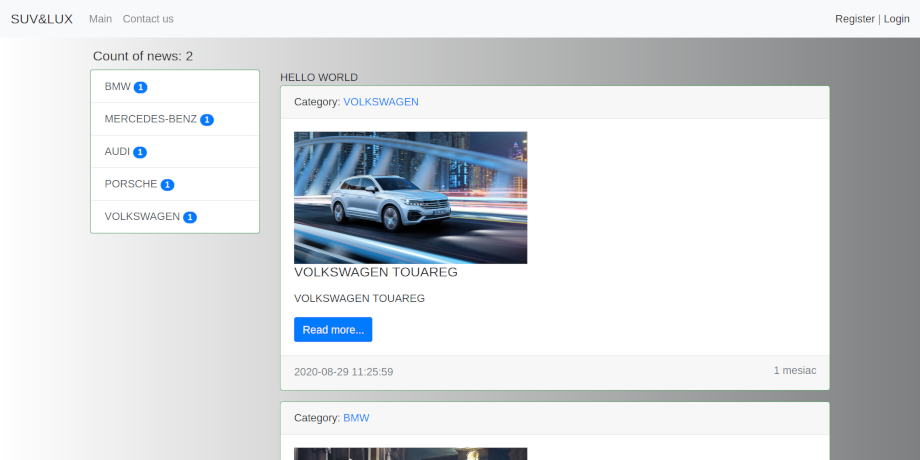Image resolution: width=920 pixels, height=460 pixels.
Task: Choose the MERCEDES-BENZ category
Action: (150, 119)
